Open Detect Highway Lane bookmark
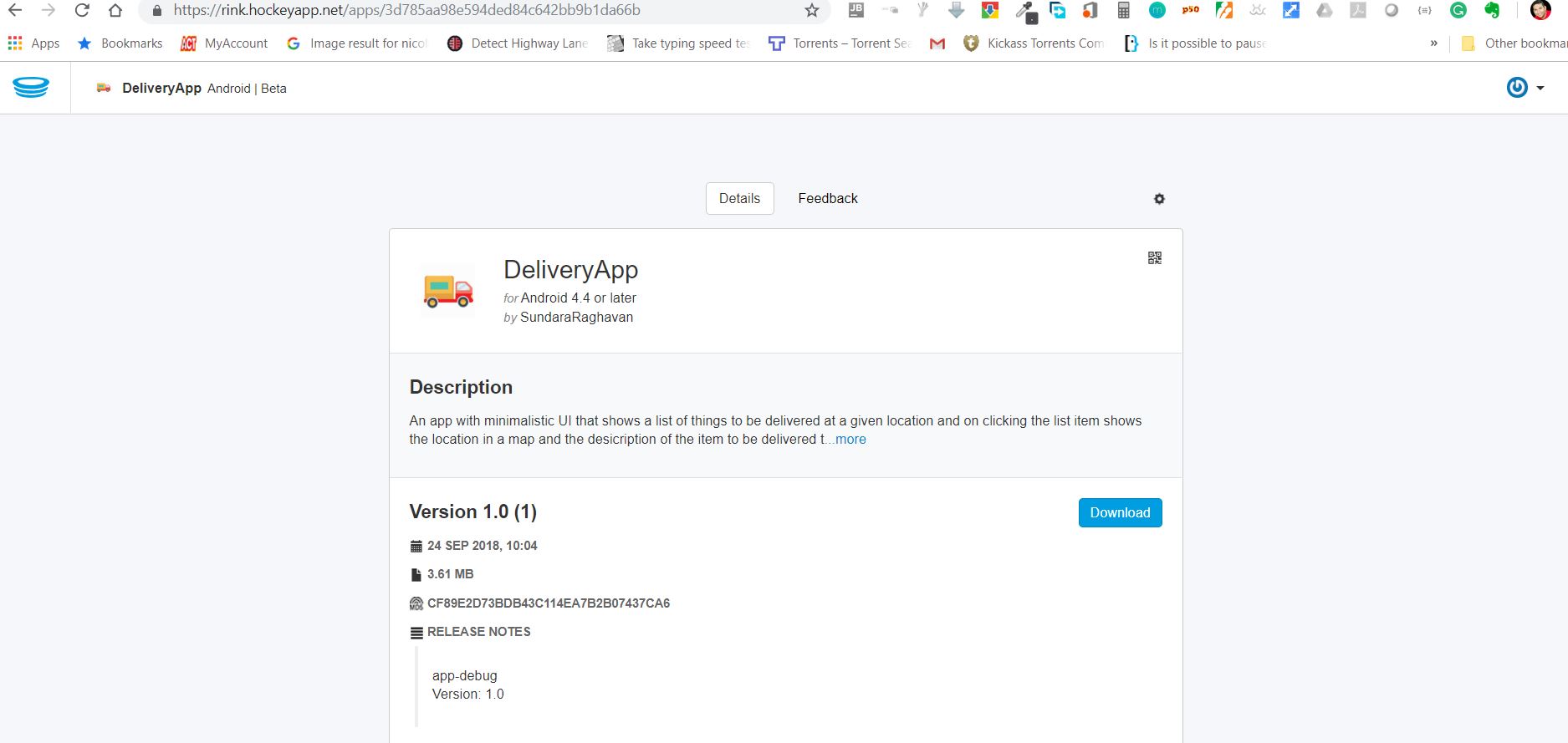 (x=518, y=43)
